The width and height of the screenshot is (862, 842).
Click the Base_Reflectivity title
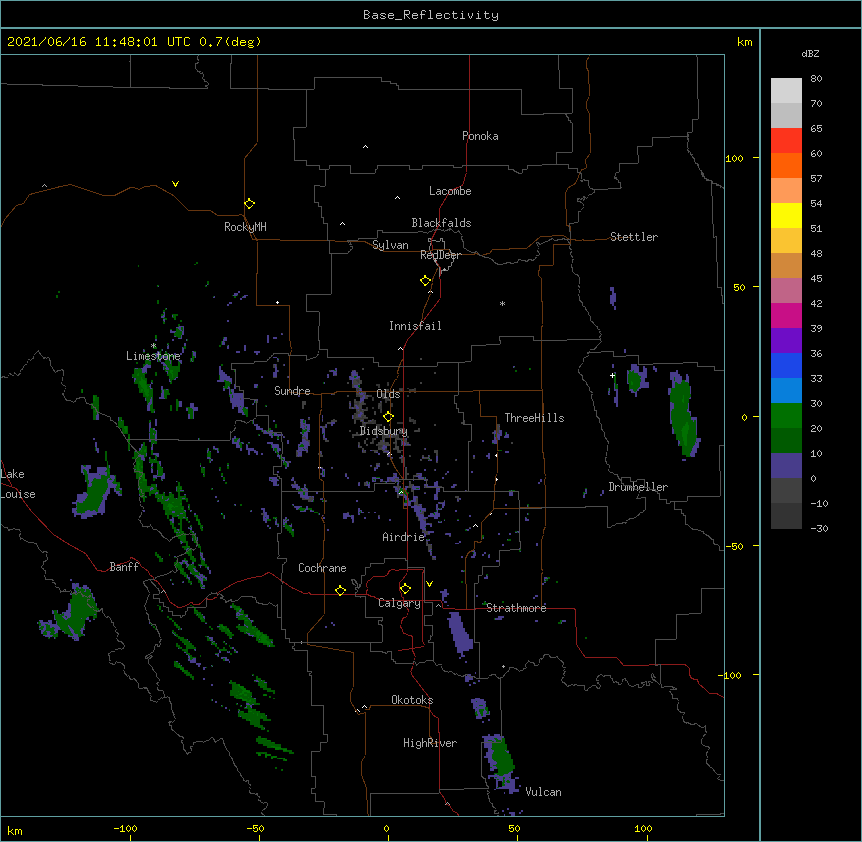tap(431, 15)
